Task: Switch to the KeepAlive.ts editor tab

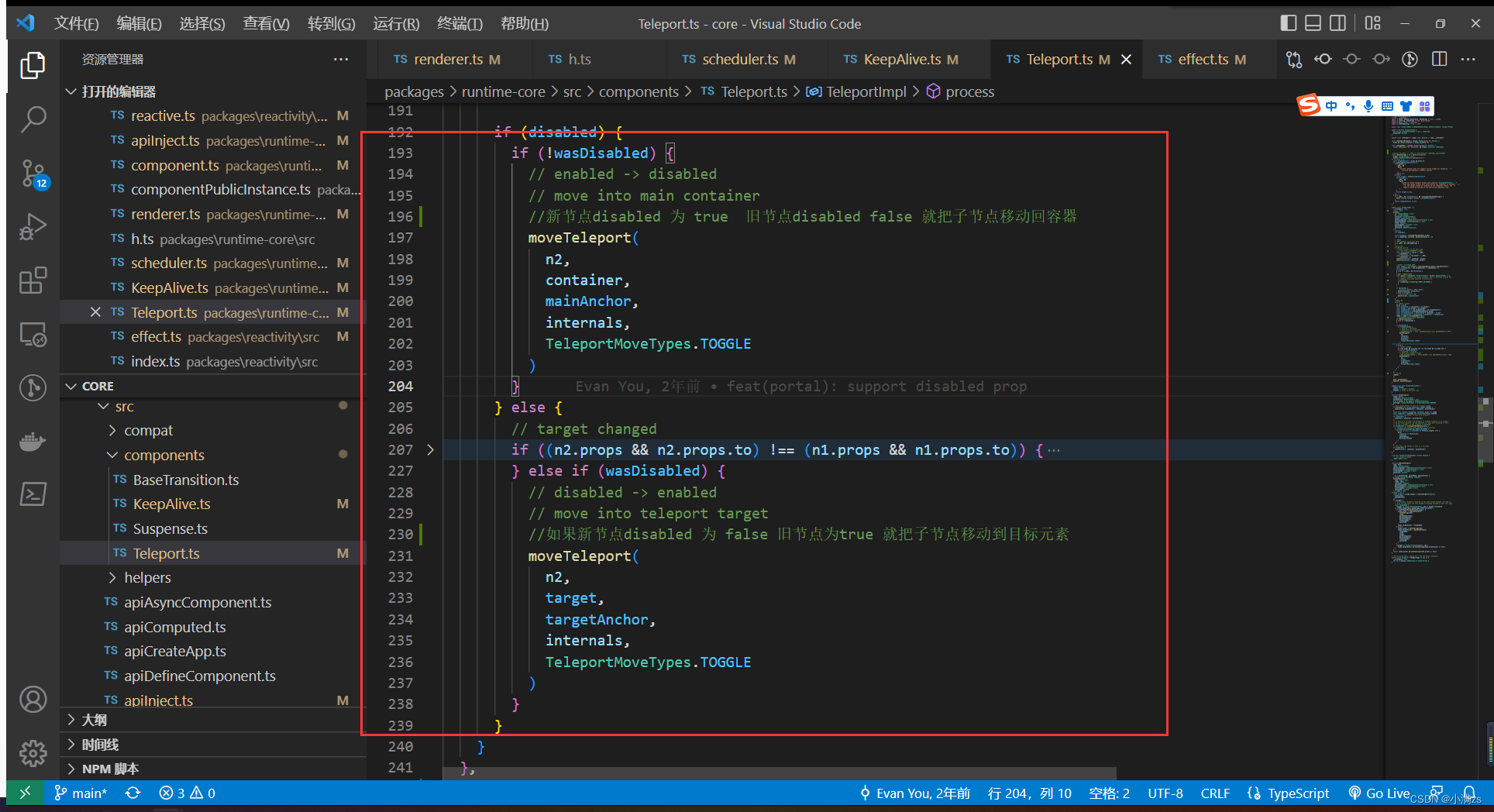Action: pyautogui.click(x=901, y=60)
